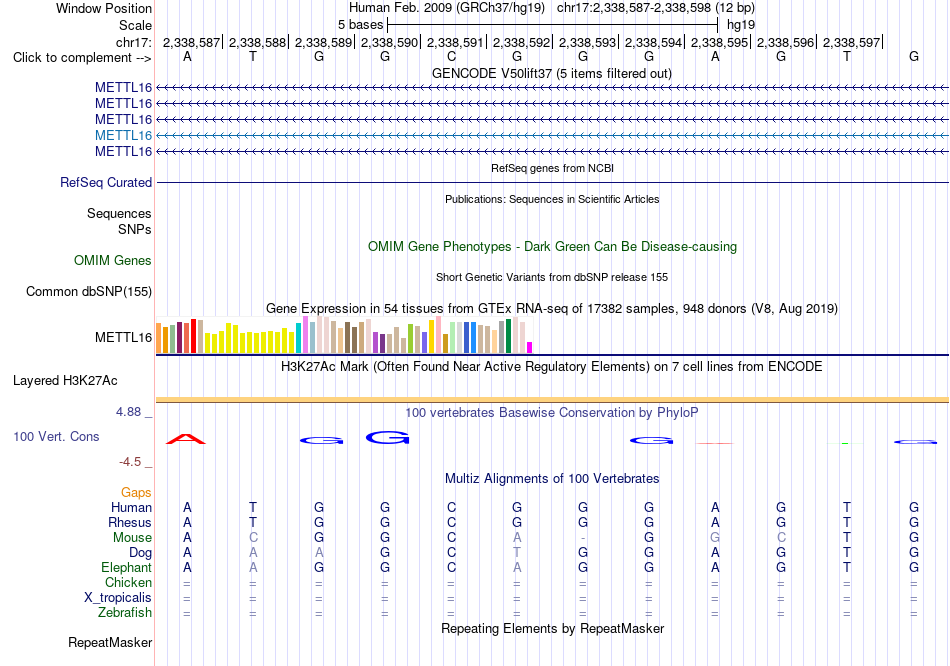This screenshot has height=666, width=950.
Task: Click the 'Click to complement -->' label
Action: pos(82,58)
